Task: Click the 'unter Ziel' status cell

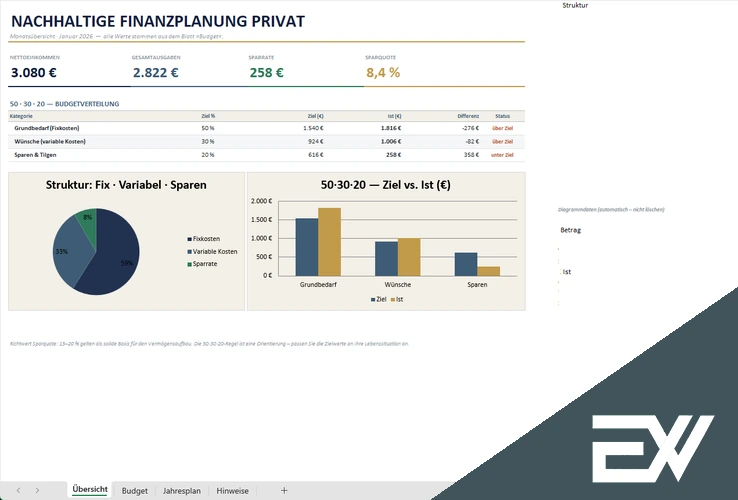Action: (x=502, y=154)
